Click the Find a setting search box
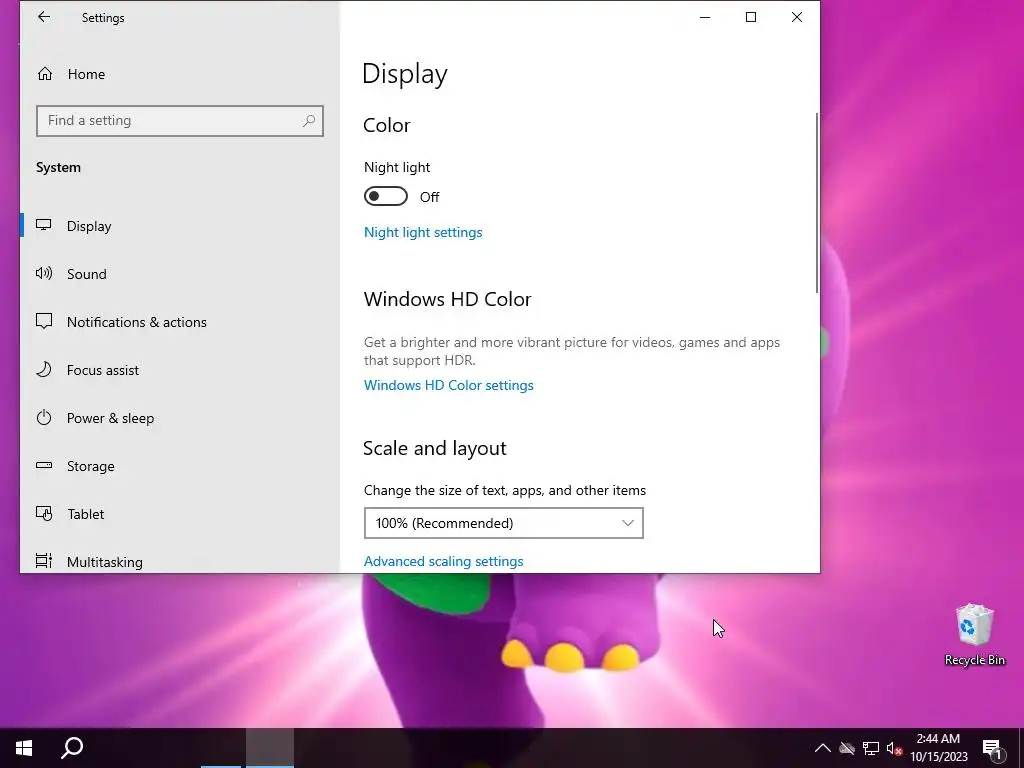This screenshot has height=768, width=1024. [180, 121]
